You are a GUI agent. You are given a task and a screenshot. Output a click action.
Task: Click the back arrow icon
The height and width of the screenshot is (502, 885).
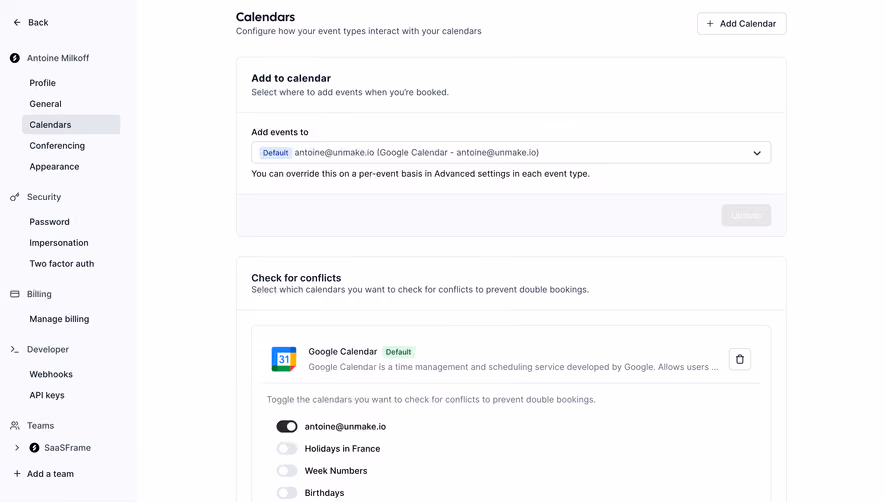click(17, 23)
